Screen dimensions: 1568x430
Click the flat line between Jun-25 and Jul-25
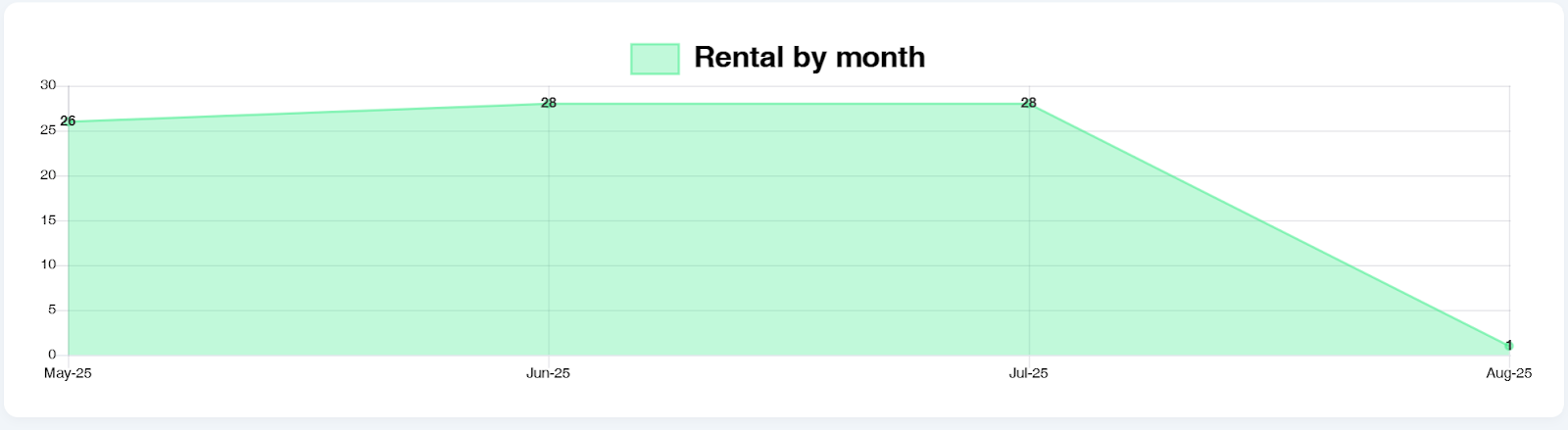click(x=789, y=104)
